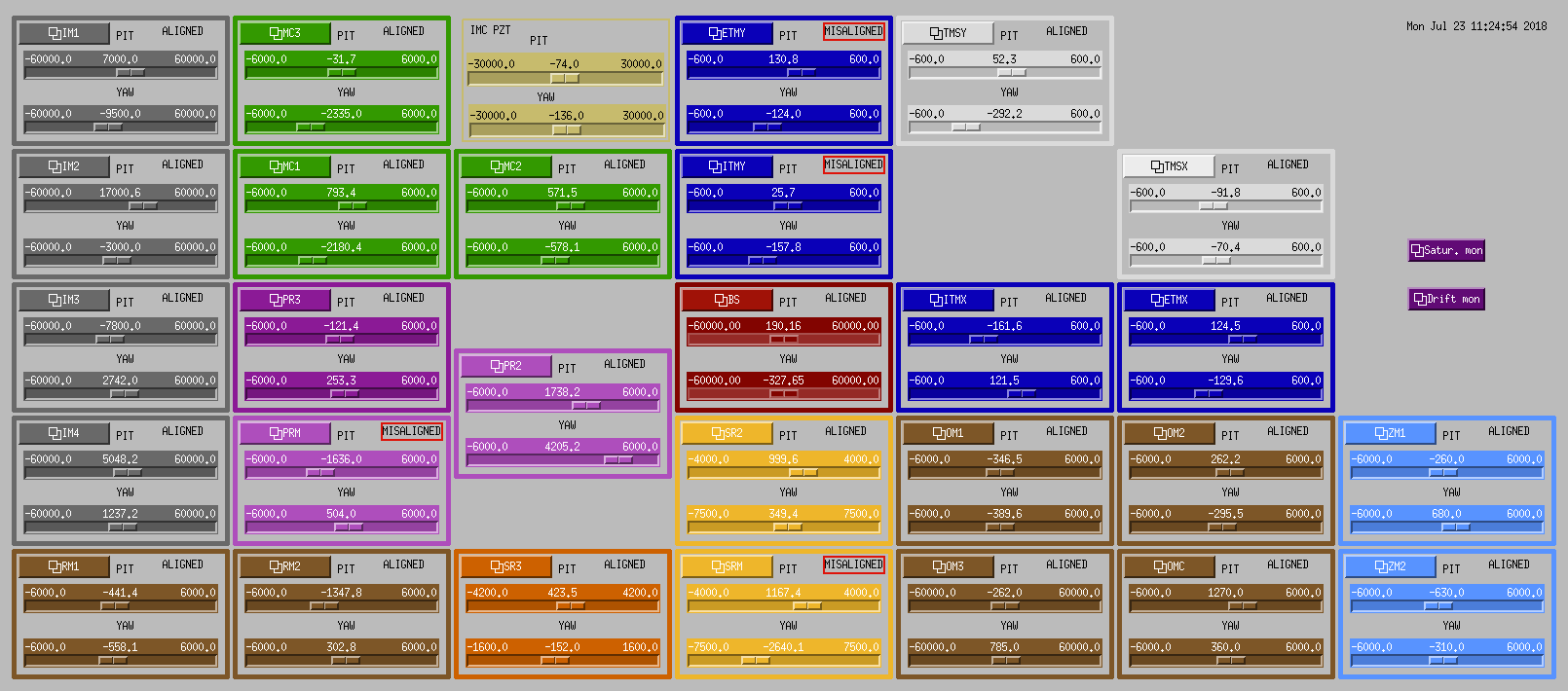Open the SR3 related display button
Image resolution: width=1568 pixels, height=691 pixels.
pos(506,566)
